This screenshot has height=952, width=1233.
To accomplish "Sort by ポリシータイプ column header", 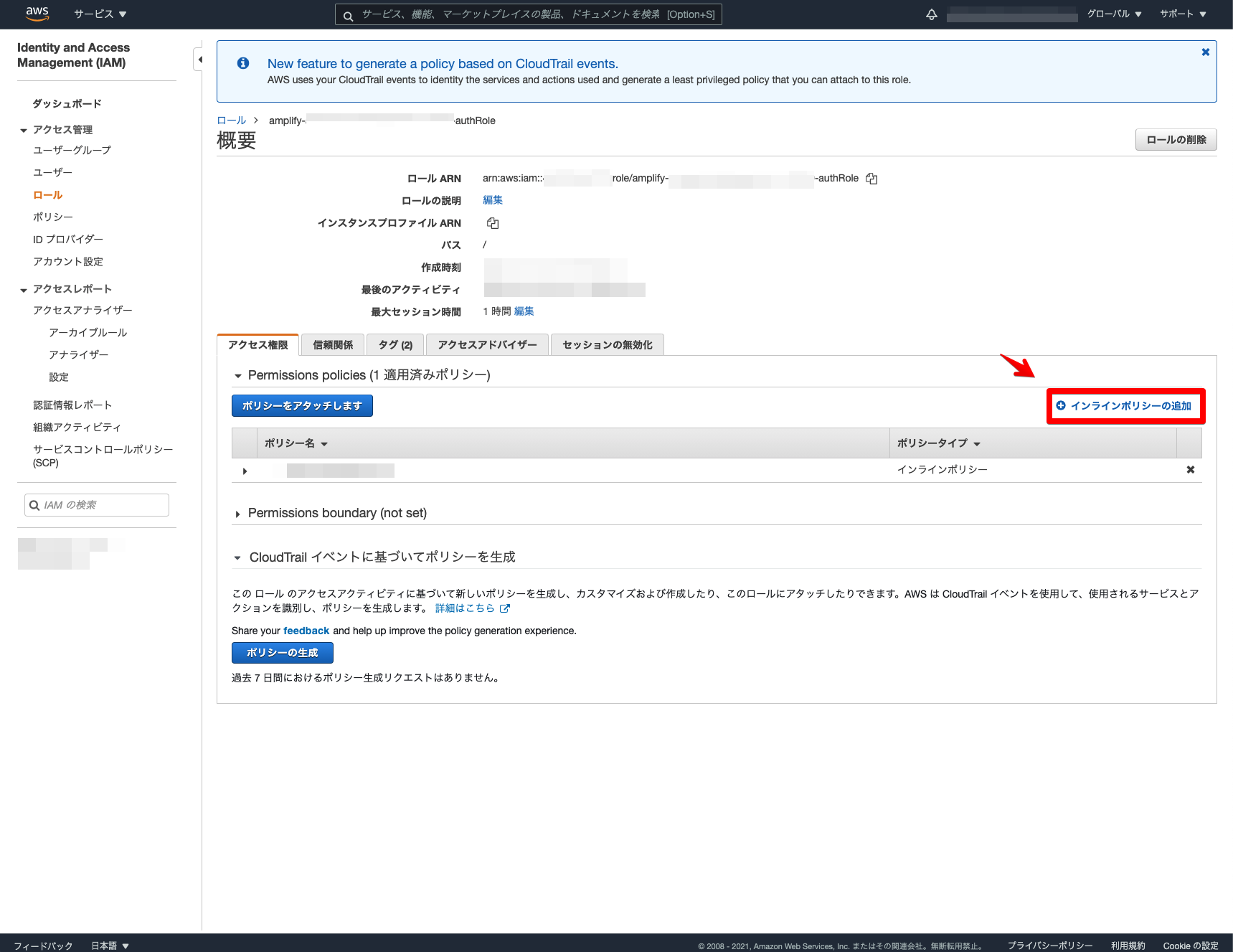I will coord(939,443).
